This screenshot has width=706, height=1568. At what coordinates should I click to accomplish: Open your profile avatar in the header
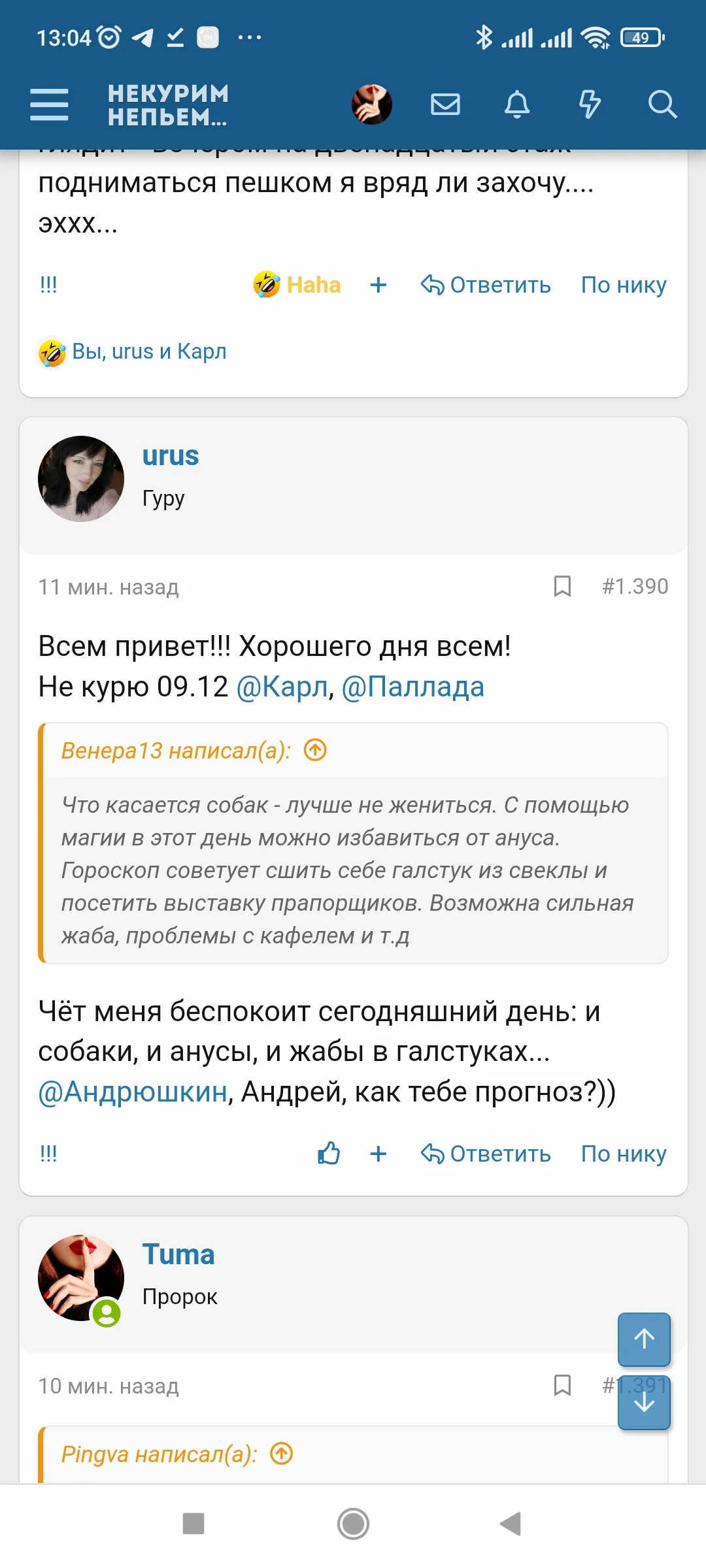coord(371,105)
